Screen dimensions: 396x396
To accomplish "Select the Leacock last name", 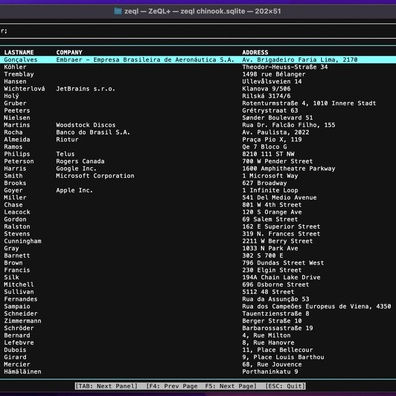I will [x=17, y=212].
